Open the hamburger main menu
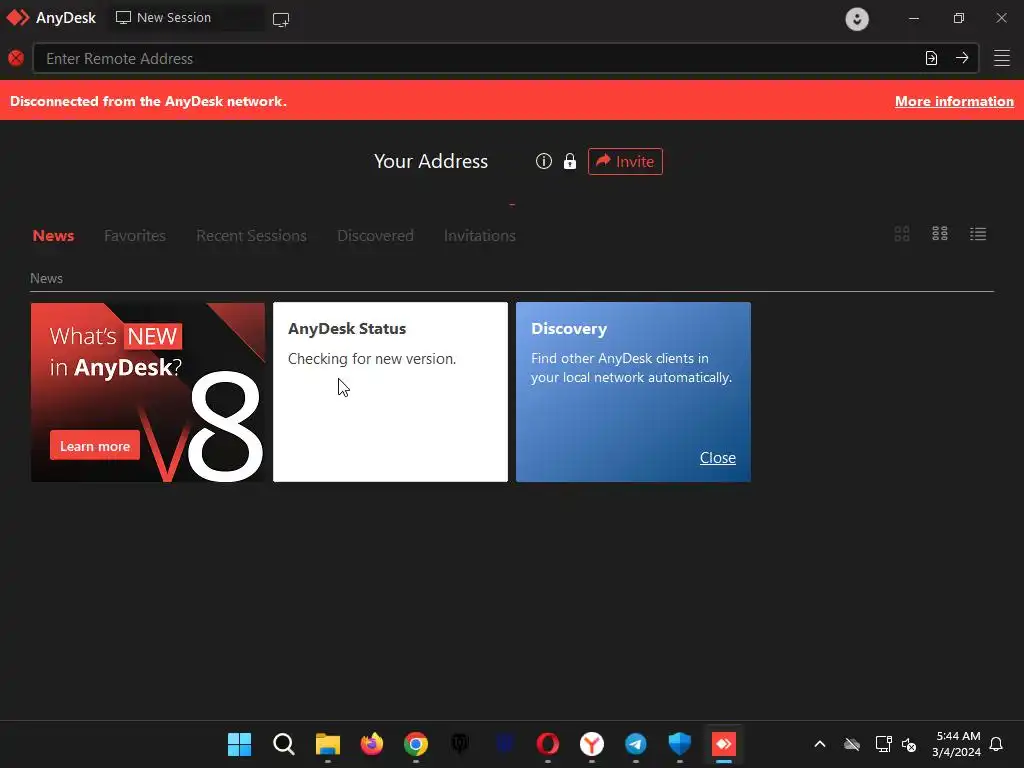The height and width of the screenshot is (768, 1024). (x=1002, y=58)
